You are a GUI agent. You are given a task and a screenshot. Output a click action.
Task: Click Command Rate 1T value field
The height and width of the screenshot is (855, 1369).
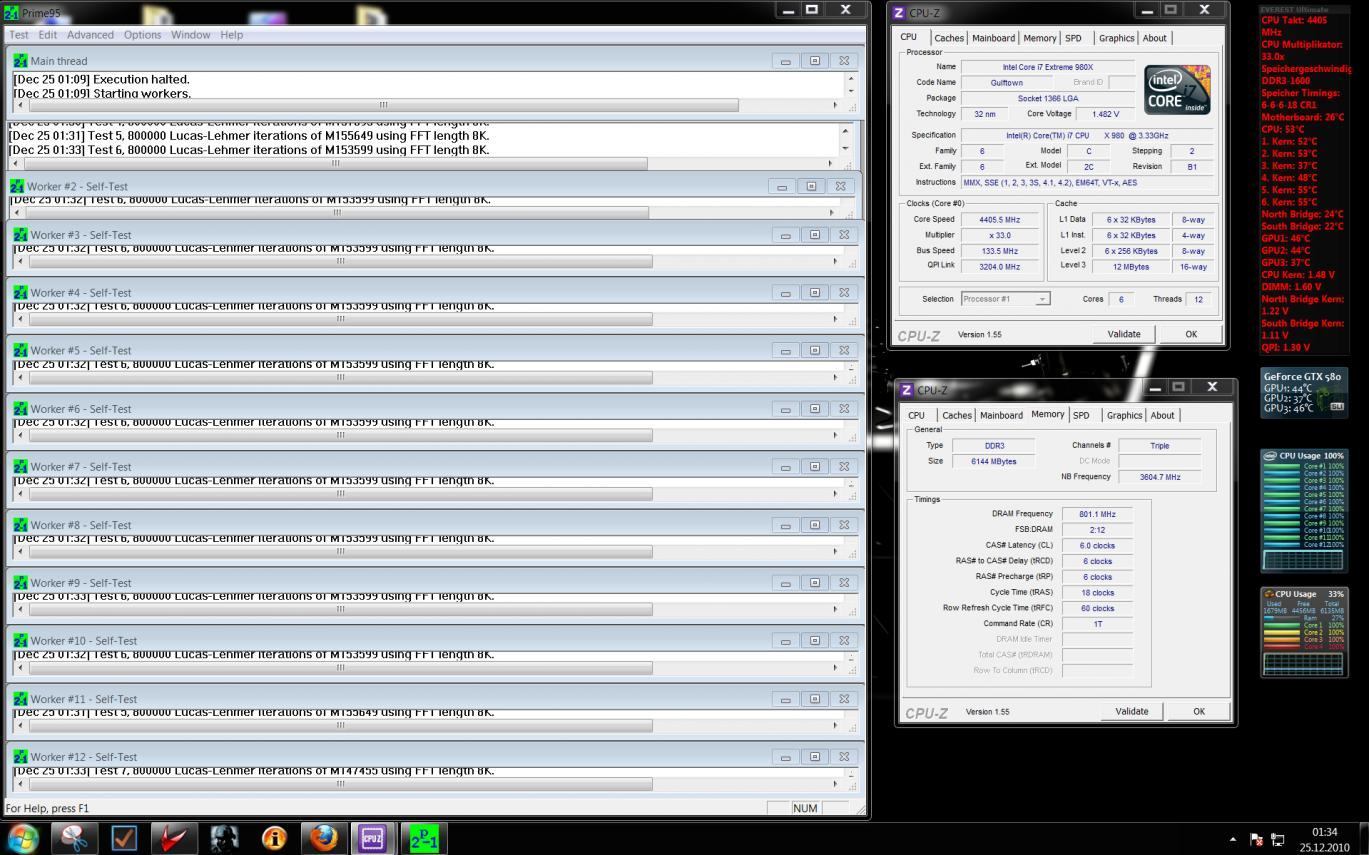coord(1097,624)
